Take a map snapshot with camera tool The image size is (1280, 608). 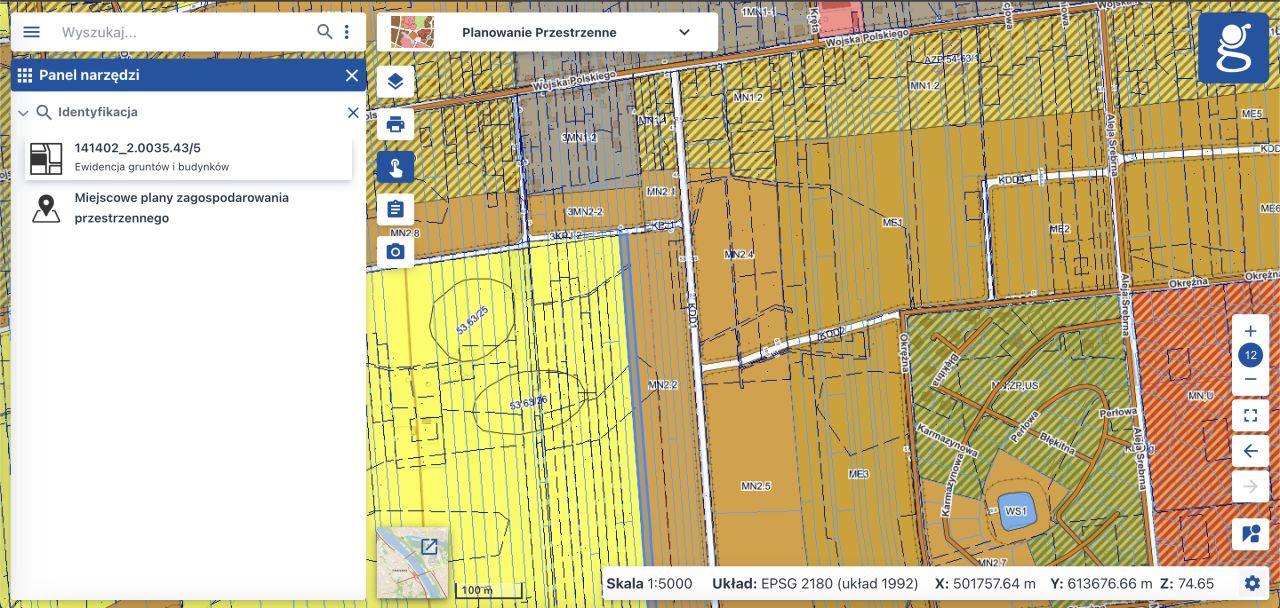point(395,251)
